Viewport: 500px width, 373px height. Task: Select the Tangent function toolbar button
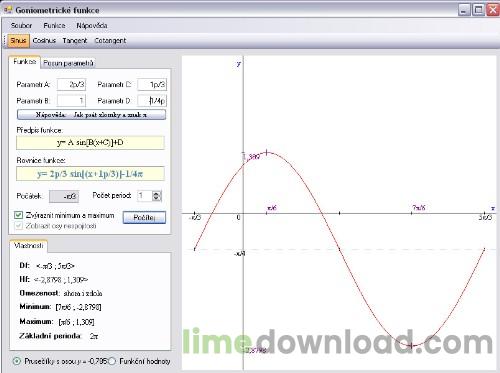(75, 40)
